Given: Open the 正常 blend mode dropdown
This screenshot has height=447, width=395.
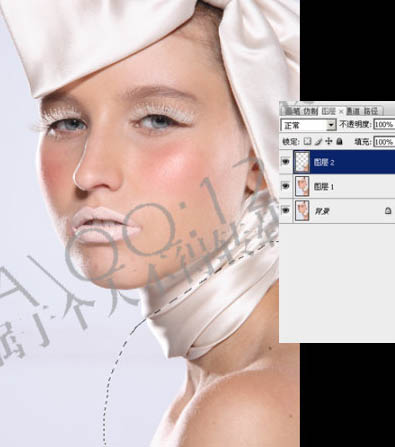Looking at the screenshot, I should click(308, 125).
